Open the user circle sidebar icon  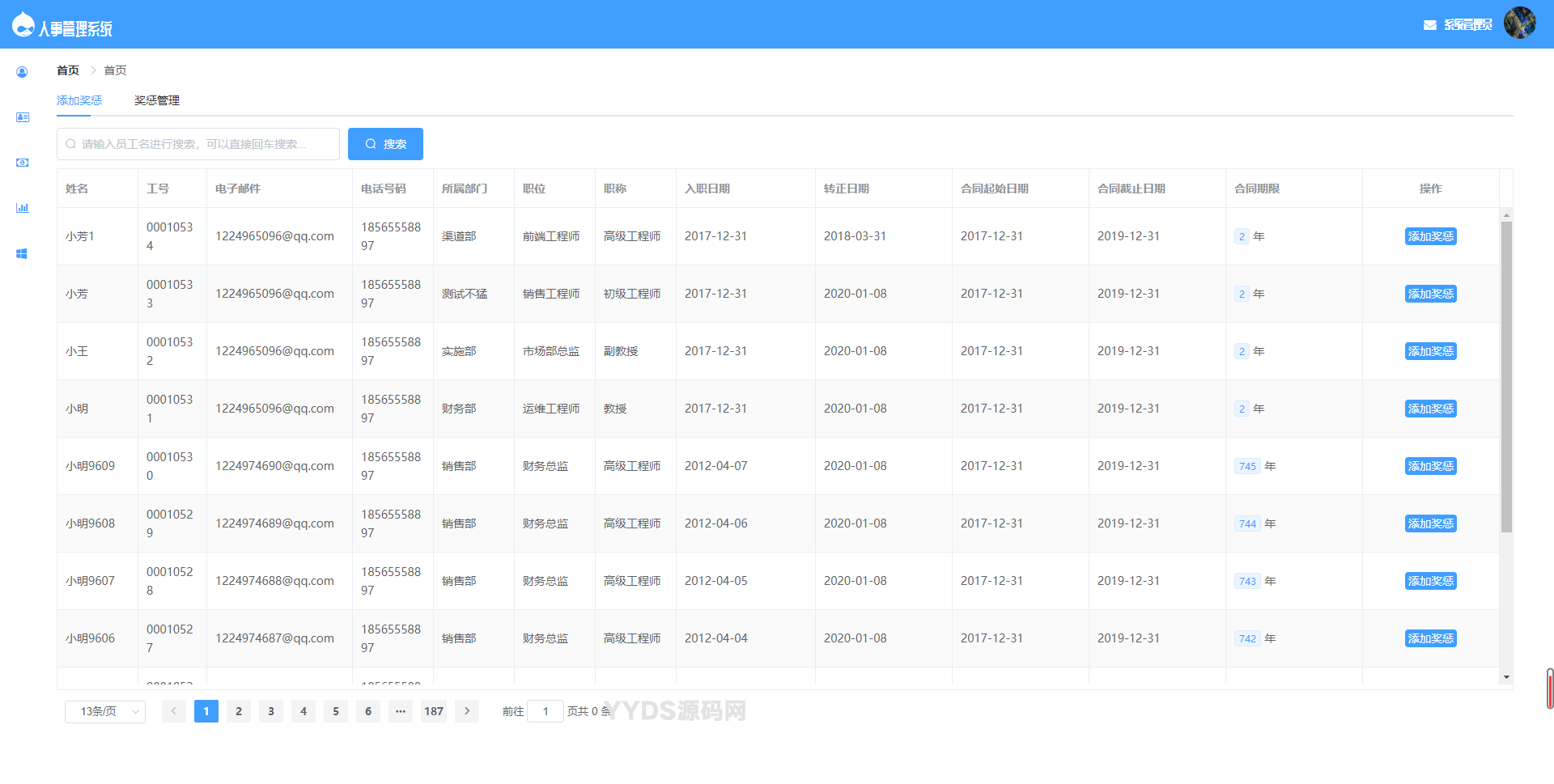click(22, 72)
